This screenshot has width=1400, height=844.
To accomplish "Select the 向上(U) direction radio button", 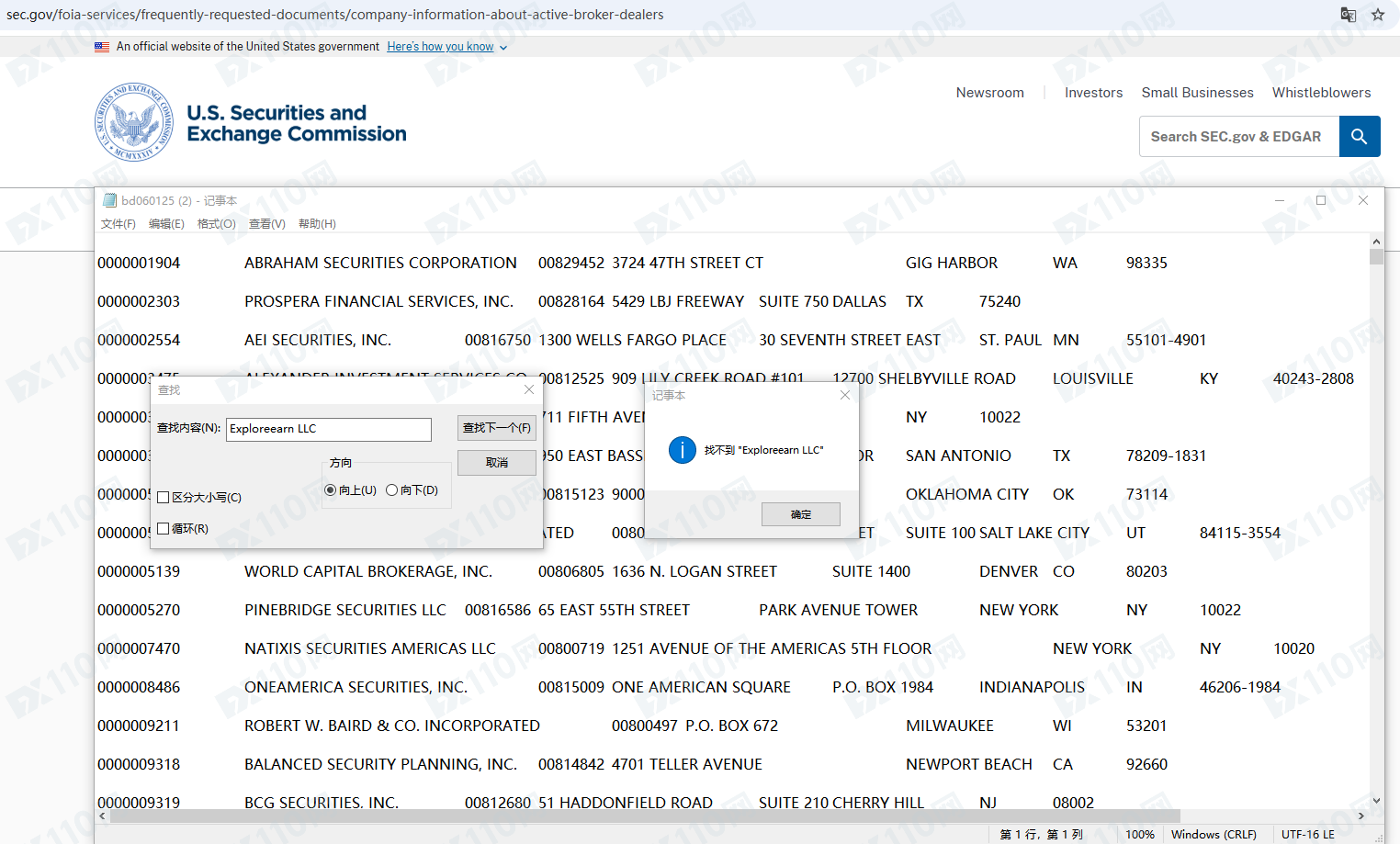I will click(331, 490).
